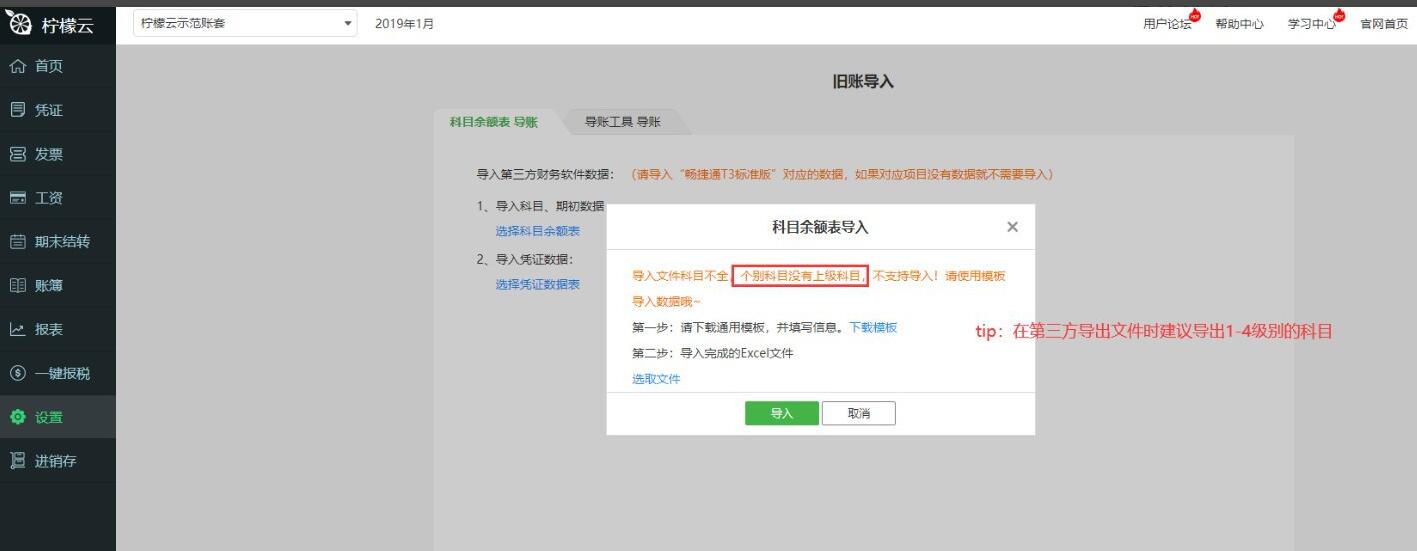1417x551 pixels.
Task: Open 首页 menu entry
Action: [x=58, y=66]
